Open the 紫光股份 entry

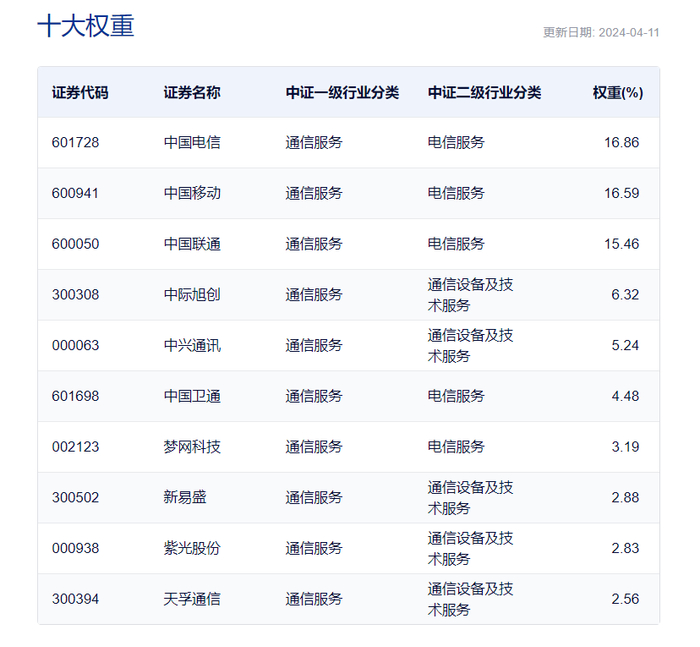(x=192, y=548)
